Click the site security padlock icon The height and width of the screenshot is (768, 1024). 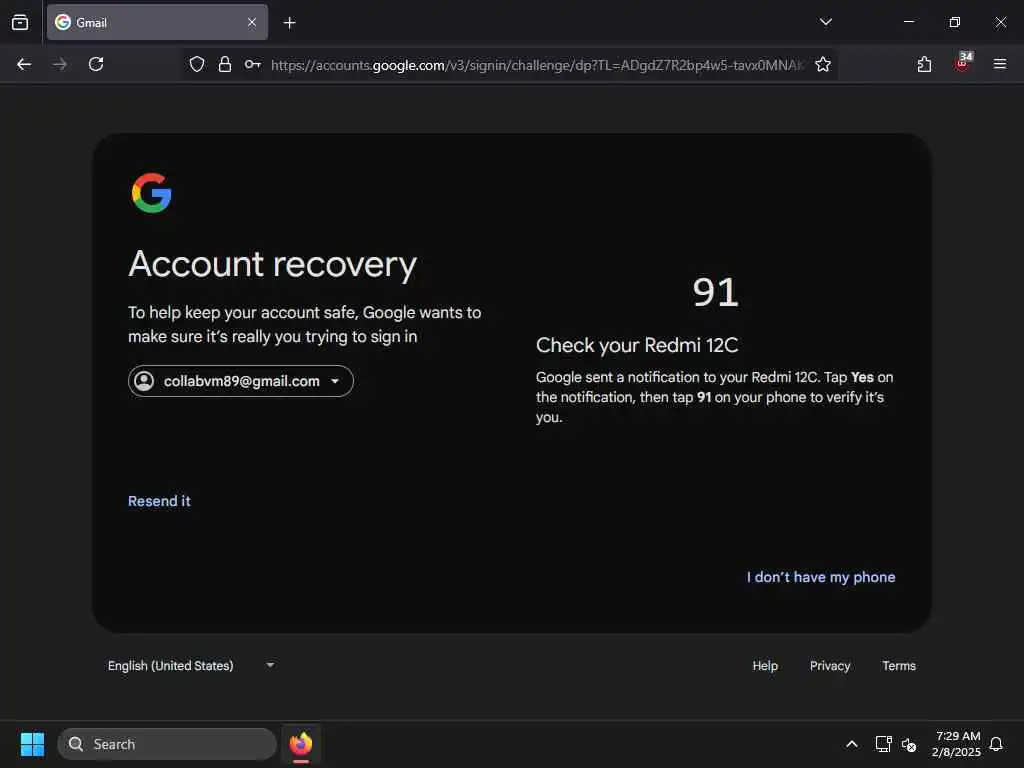pyautogui.click(x=225, y=64)
